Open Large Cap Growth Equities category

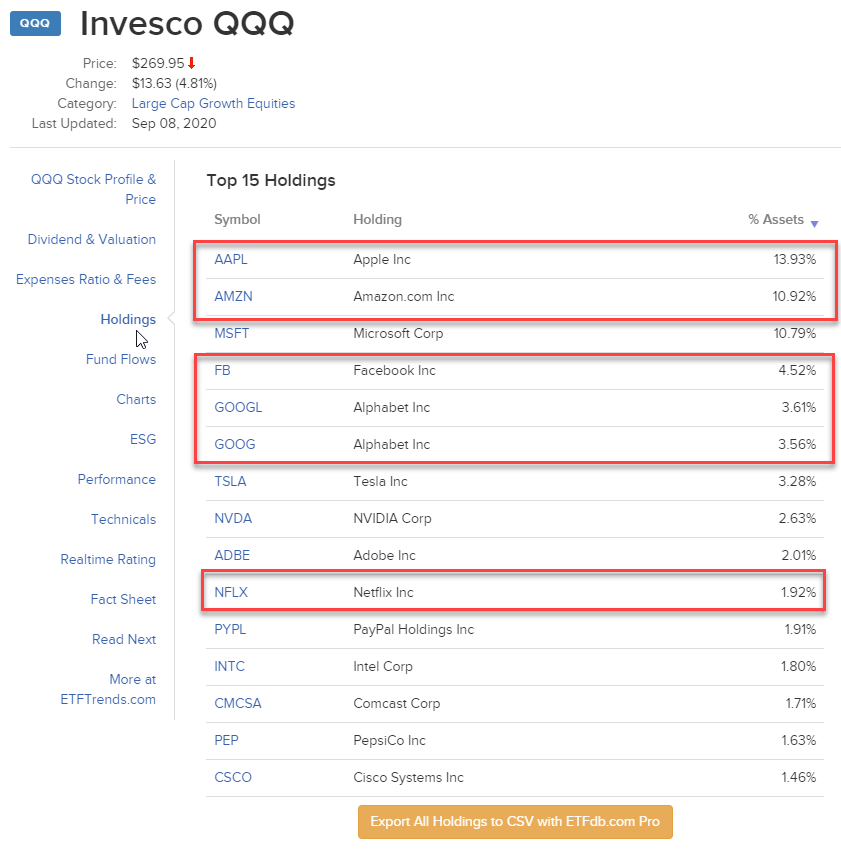coord(213,103)
